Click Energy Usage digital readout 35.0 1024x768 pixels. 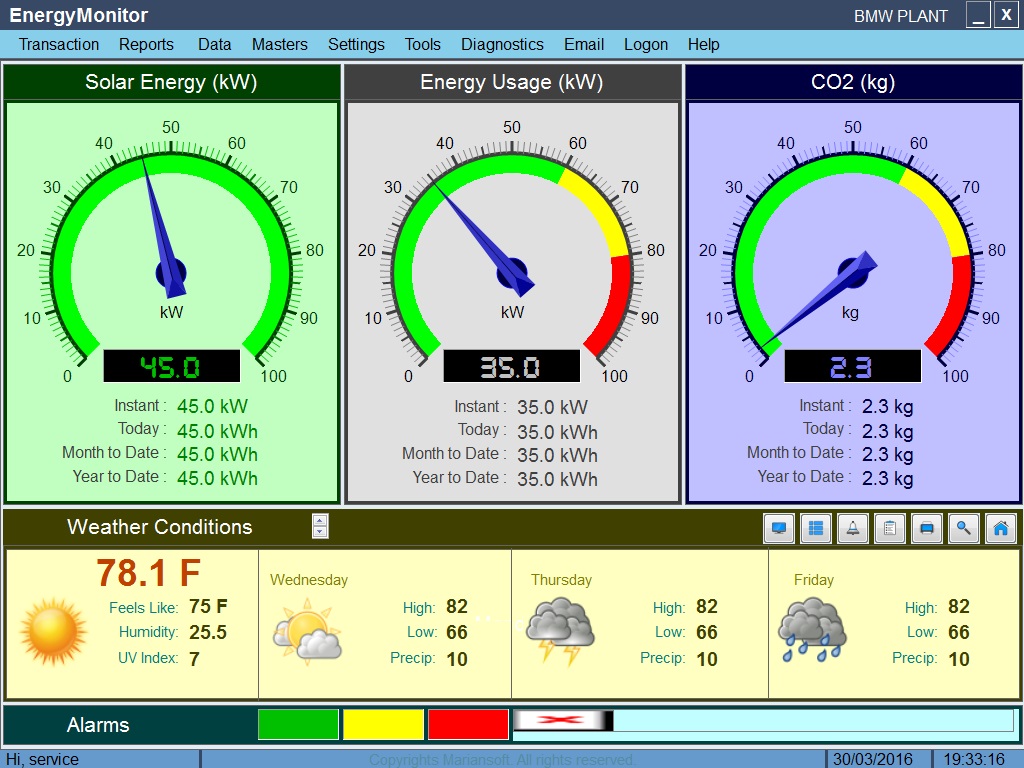[x=511, y=366]
